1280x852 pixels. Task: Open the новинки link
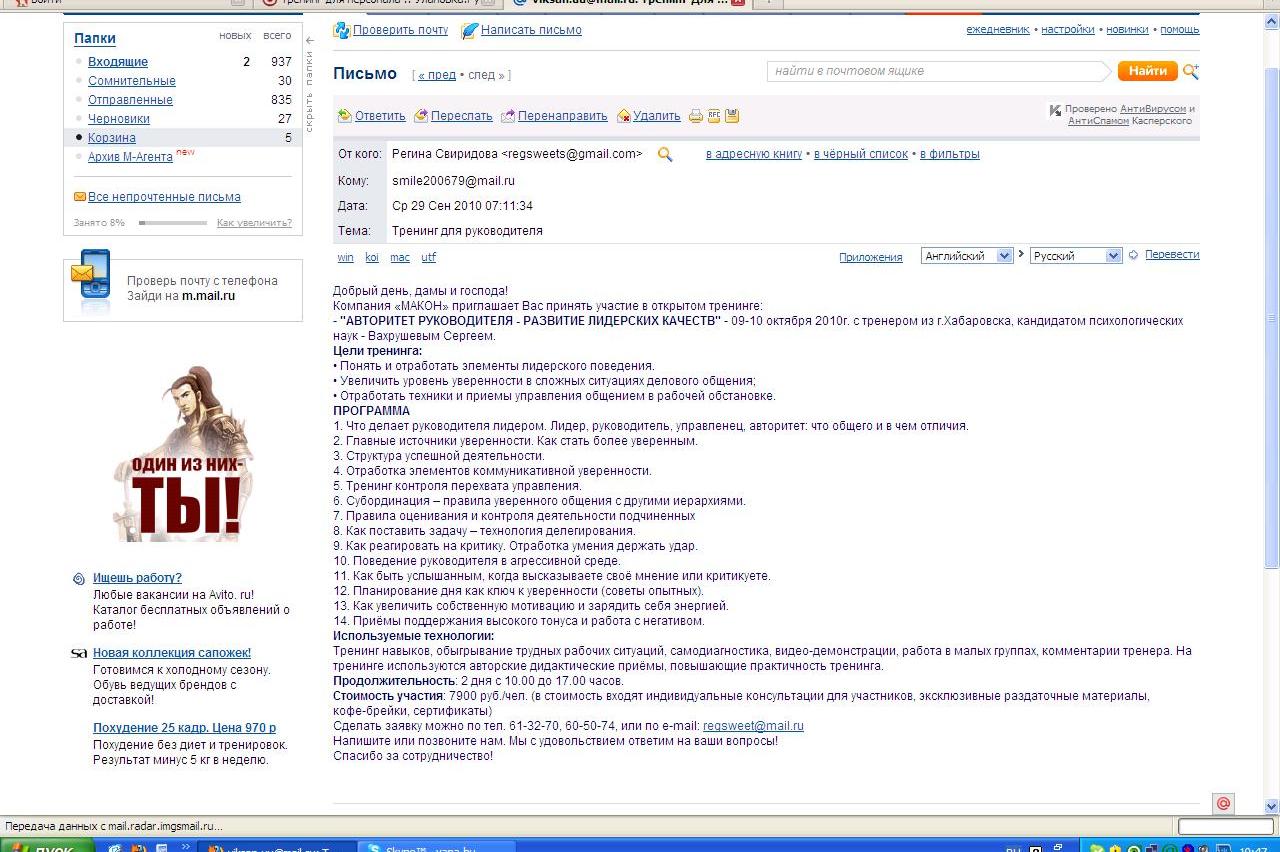pos(1127,30)
